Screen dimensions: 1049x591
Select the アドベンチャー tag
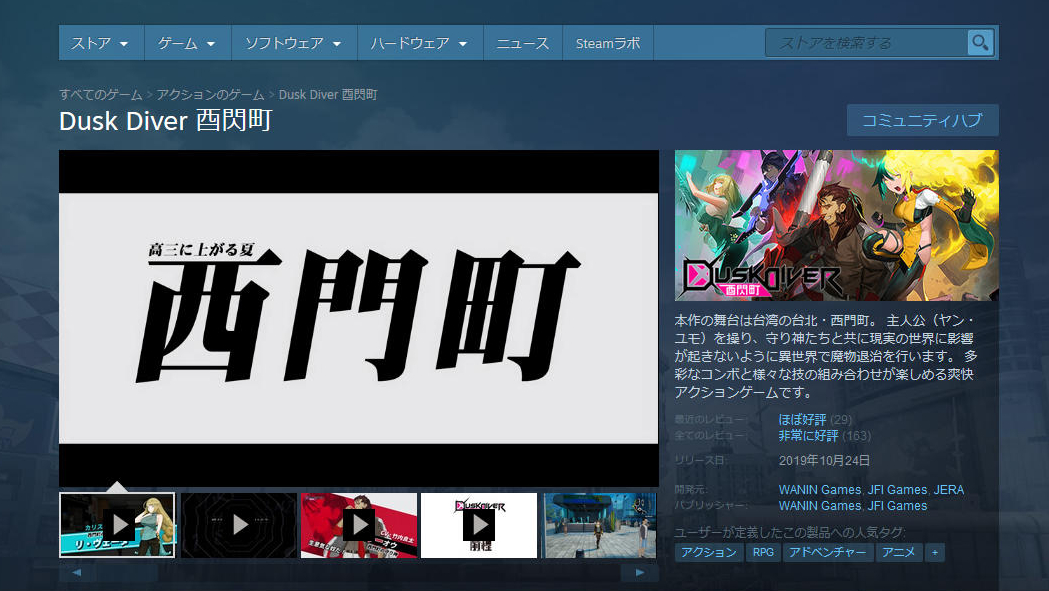(827, 552)
